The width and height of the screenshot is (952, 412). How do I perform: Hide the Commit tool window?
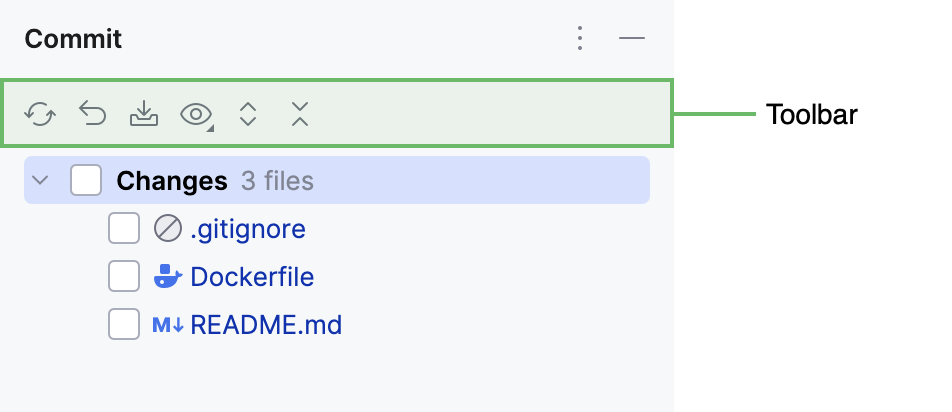click(x=632, y=39)
